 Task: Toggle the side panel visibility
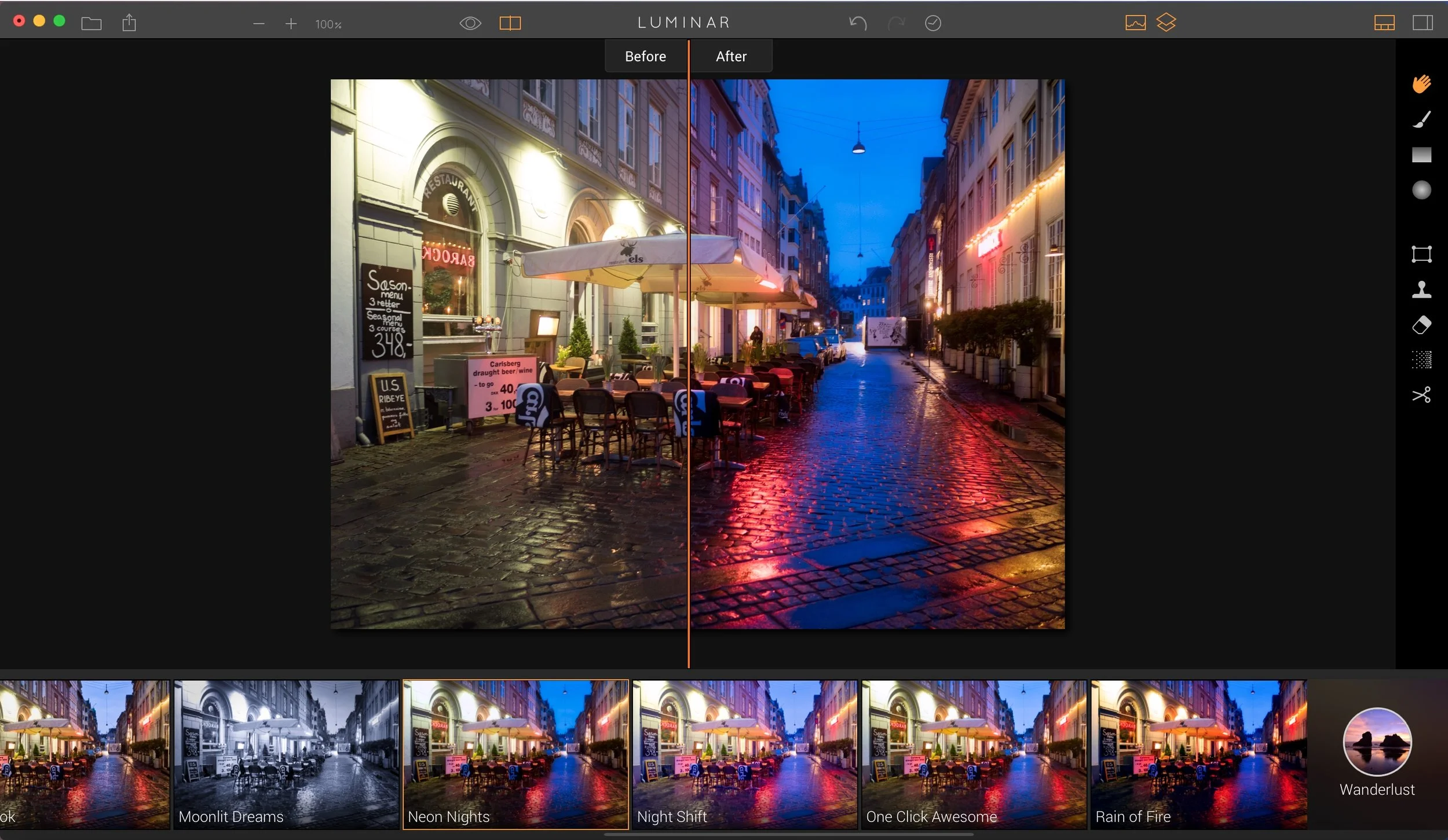[1423, 23]
